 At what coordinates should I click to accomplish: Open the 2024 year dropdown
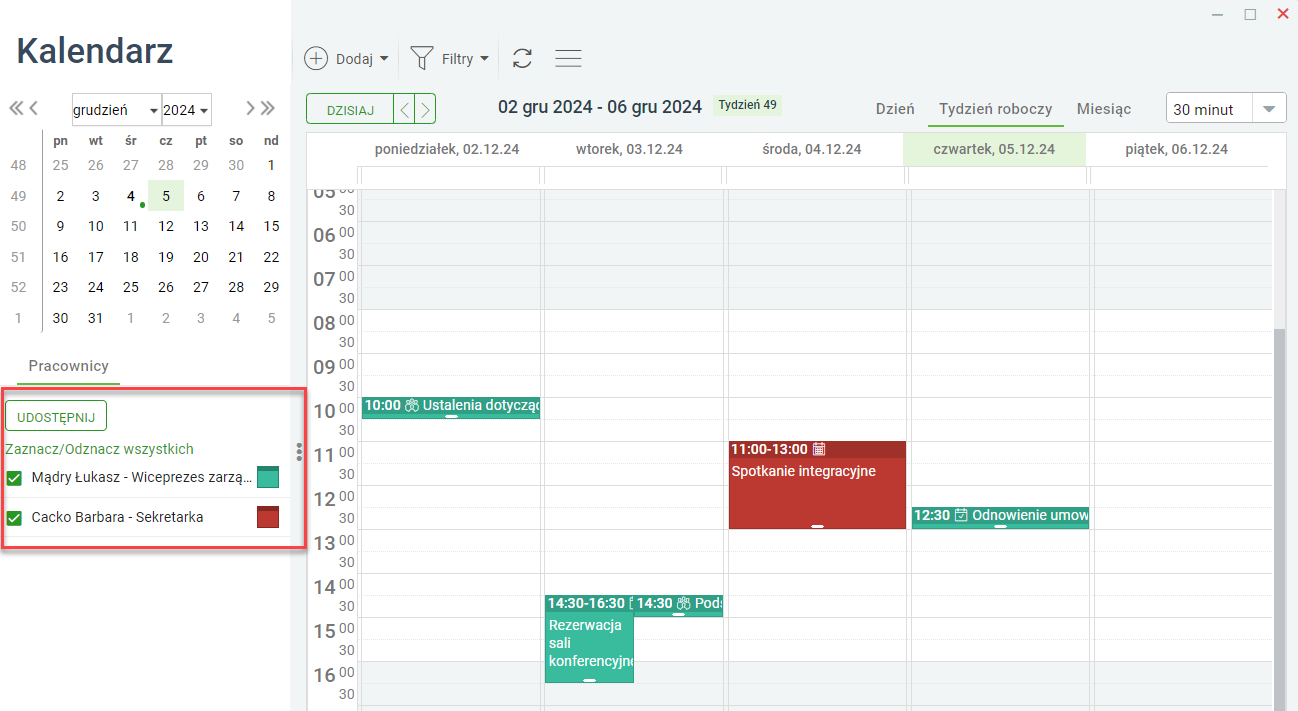point(186,110)
